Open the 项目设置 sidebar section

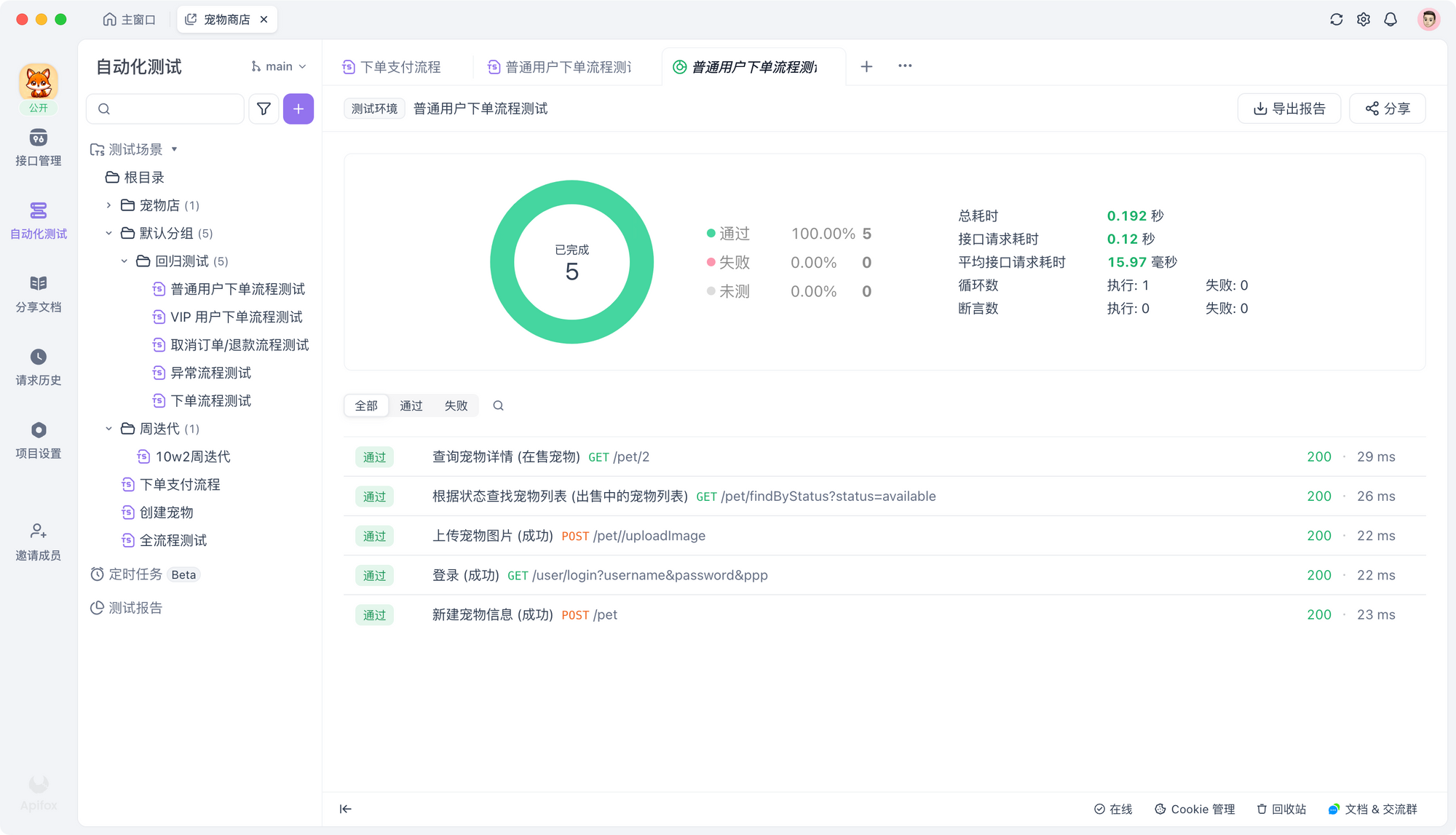click(38, 437)
